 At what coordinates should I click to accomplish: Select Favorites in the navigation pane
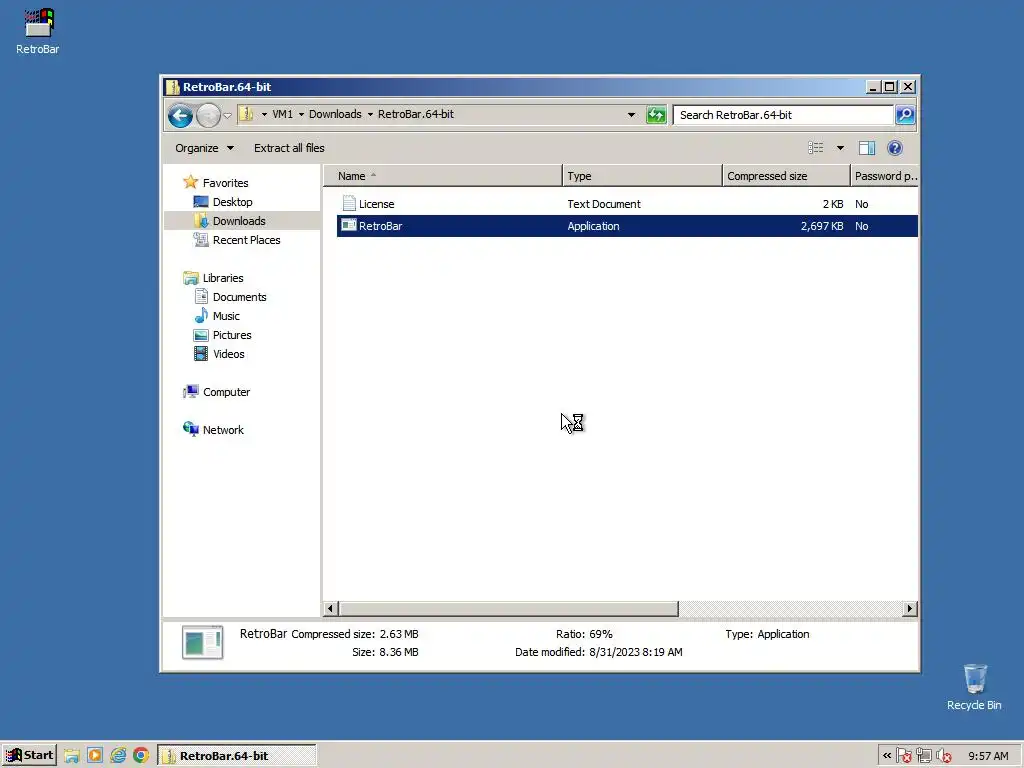coord(225,183)
